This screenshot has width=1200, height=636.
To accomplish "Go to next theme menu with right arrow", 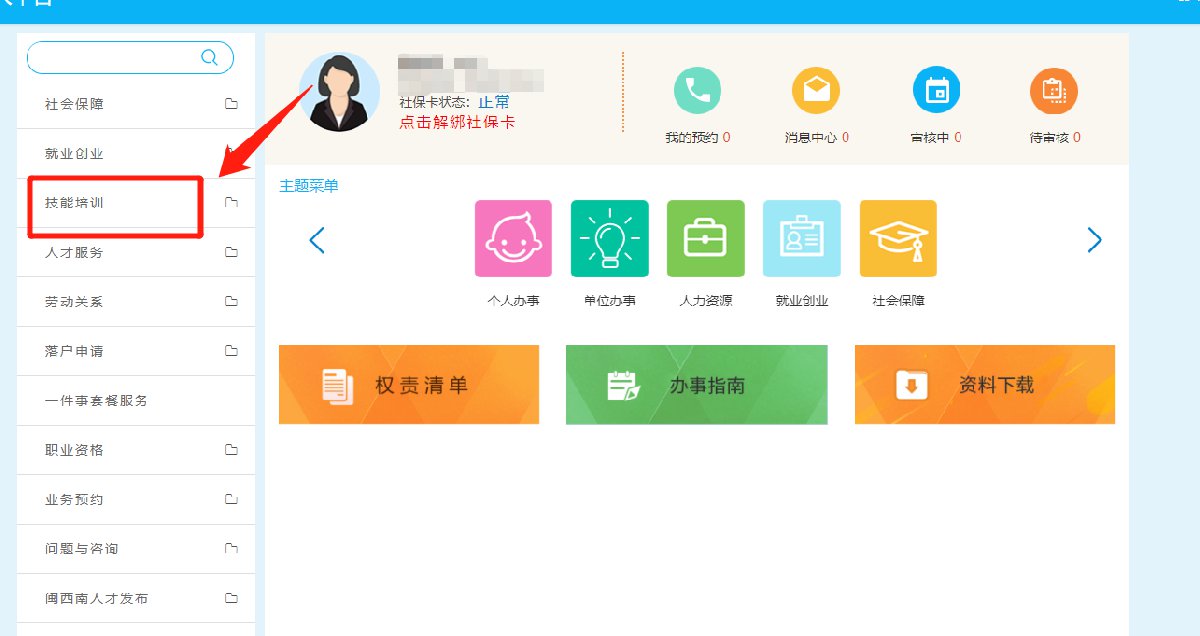I will pyautogui.click(x=1094, y=240).
